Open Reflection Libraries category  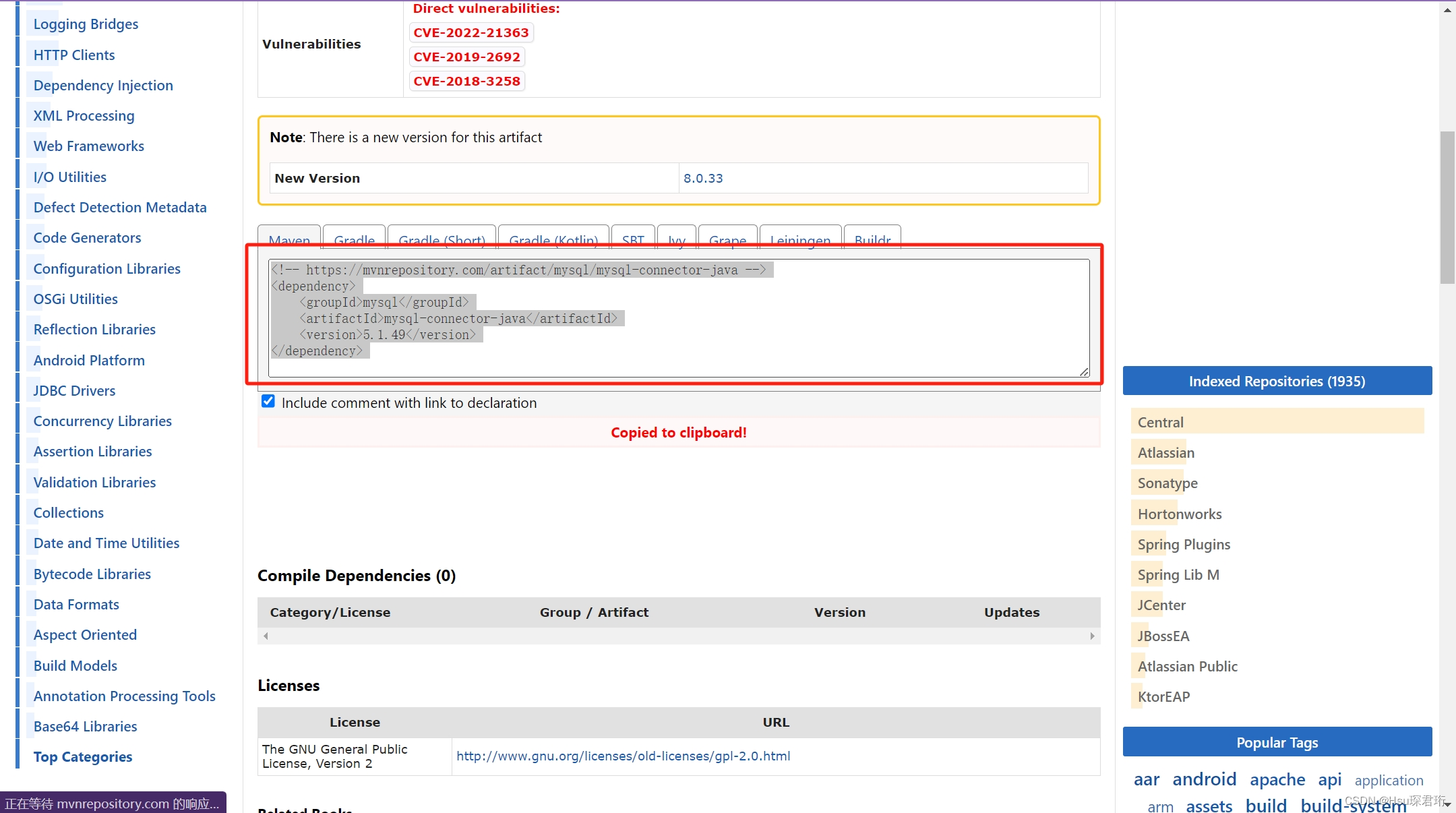[94, 329]
